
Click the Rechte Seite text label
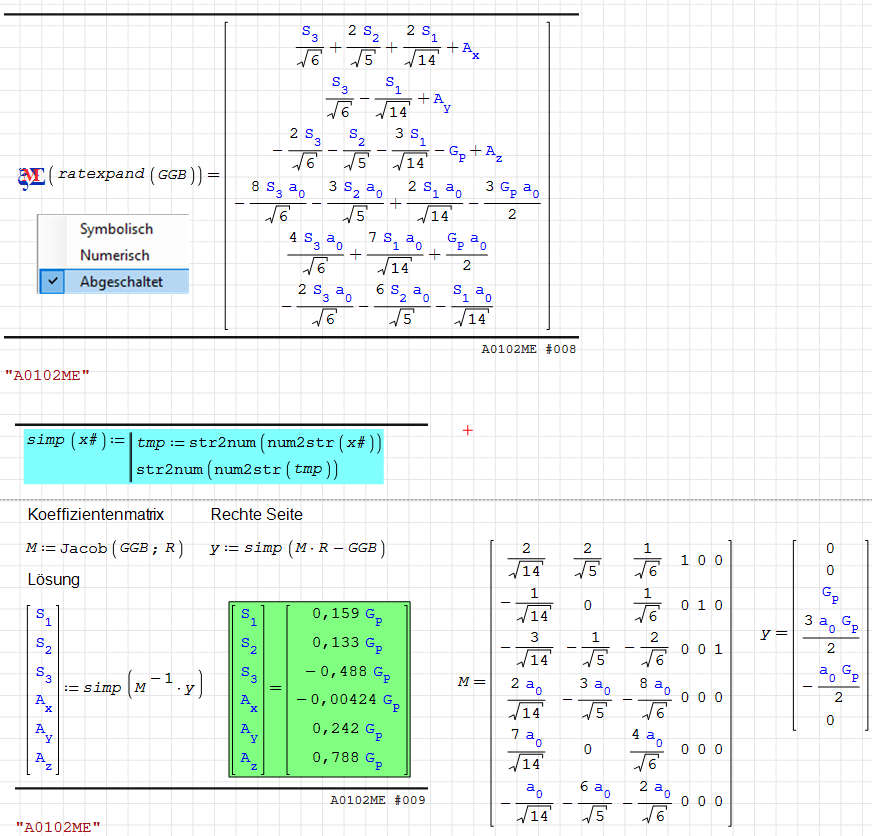point(256,514)
